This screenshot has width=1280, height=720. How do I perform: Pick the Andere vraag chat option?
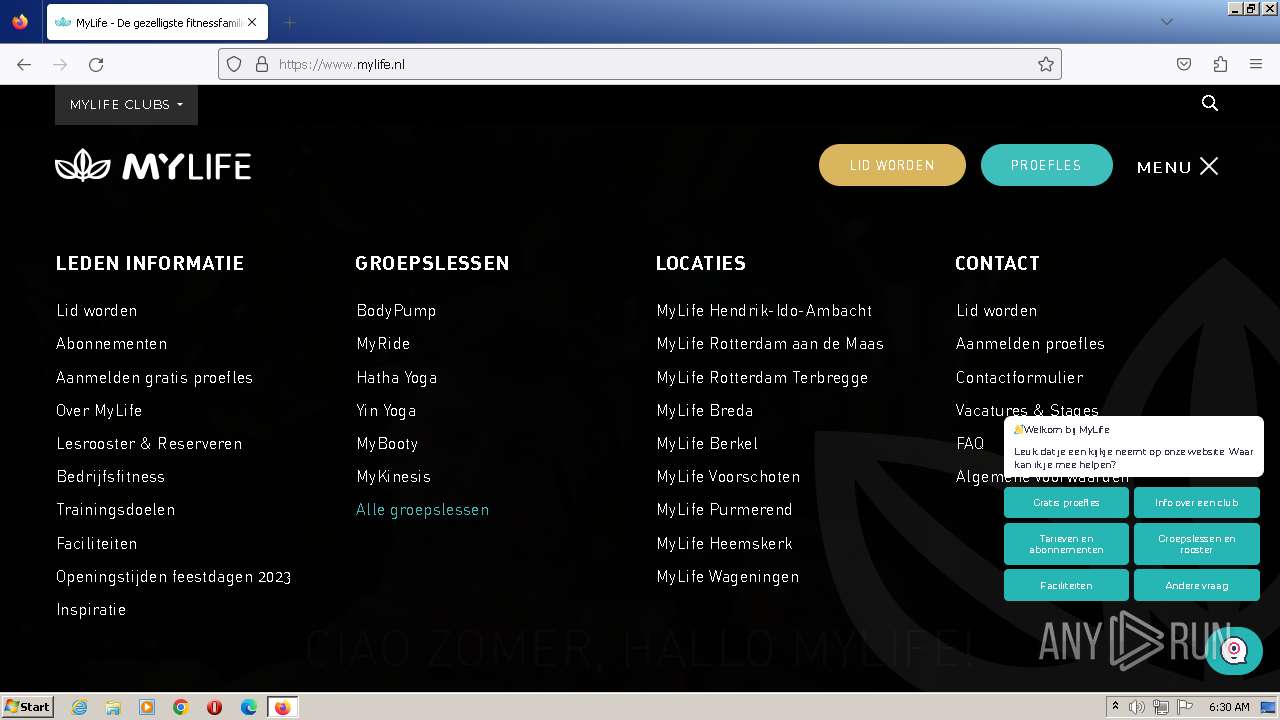[1196, 585]
